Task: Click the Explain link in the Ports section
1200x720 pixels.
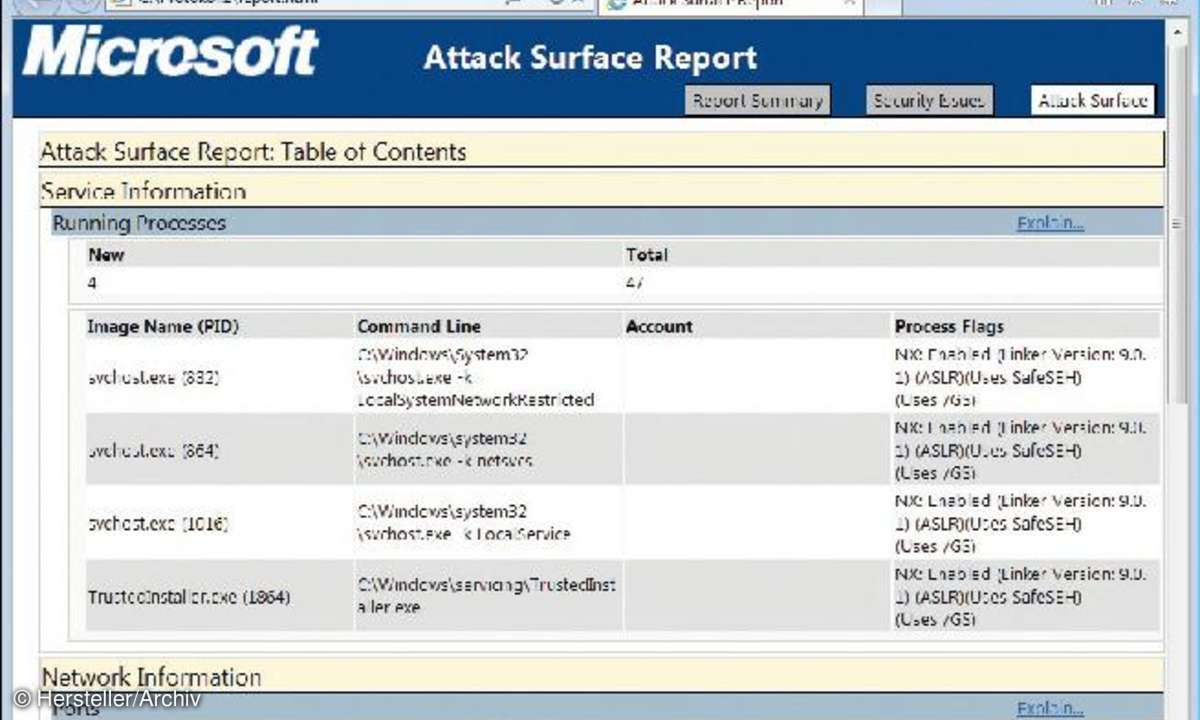Action: pyautogui.click(x=1050, y=709)
